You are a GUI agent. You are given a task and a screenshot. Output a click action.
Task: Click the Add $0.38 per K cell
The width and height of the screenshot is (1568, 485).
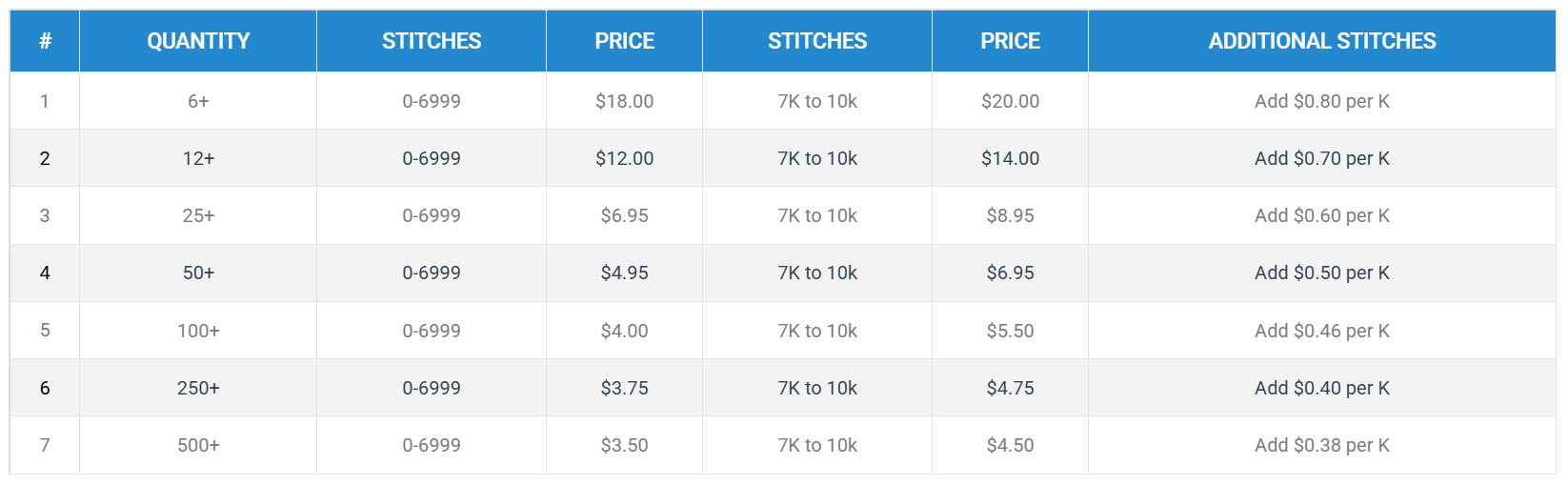1321,445
